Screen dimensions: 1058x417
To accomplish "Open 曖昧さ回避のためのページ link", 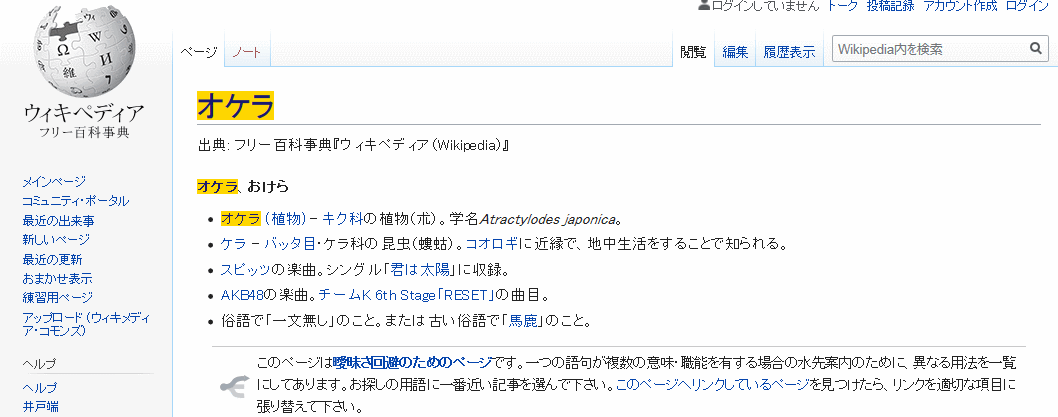I will pos(413,362).
